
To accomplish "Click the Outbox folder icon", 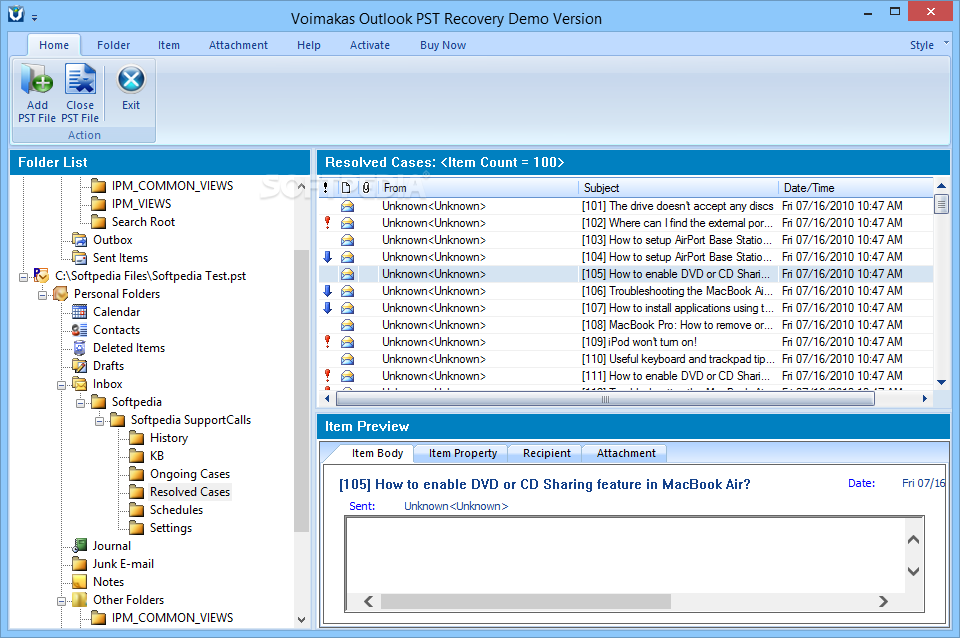I will pyautogui.click(x=80, y=239).
